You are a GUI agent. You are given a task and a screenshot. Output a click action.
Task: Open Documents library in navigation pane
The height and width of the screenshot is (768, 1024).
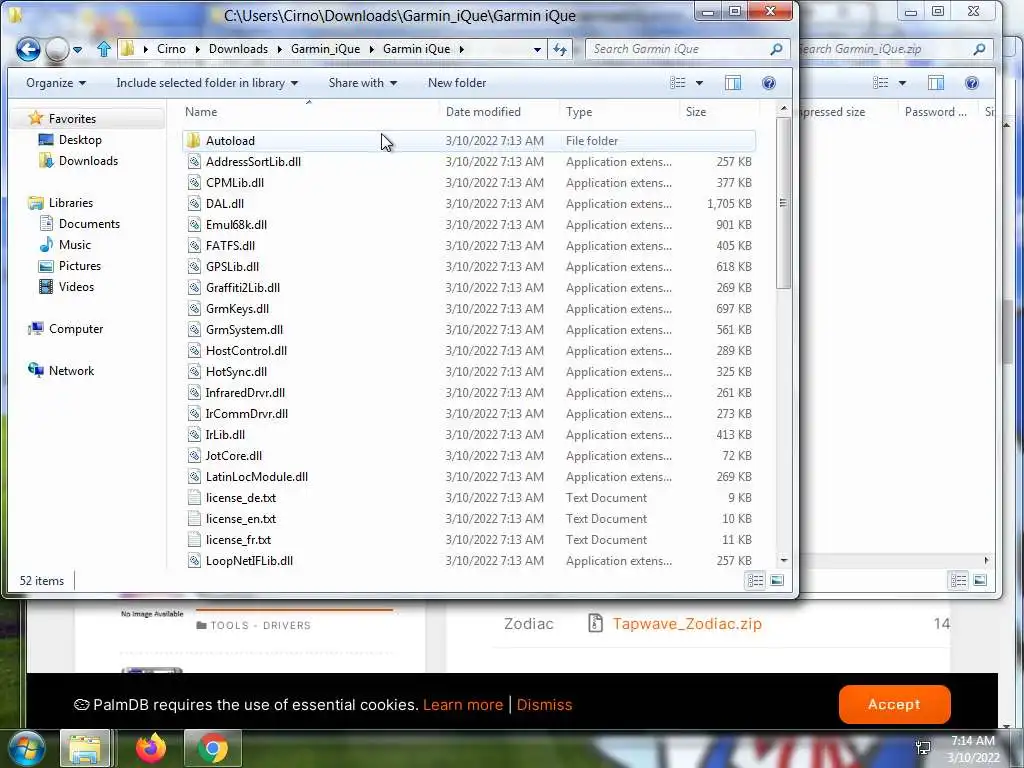[x=89, y=224]
